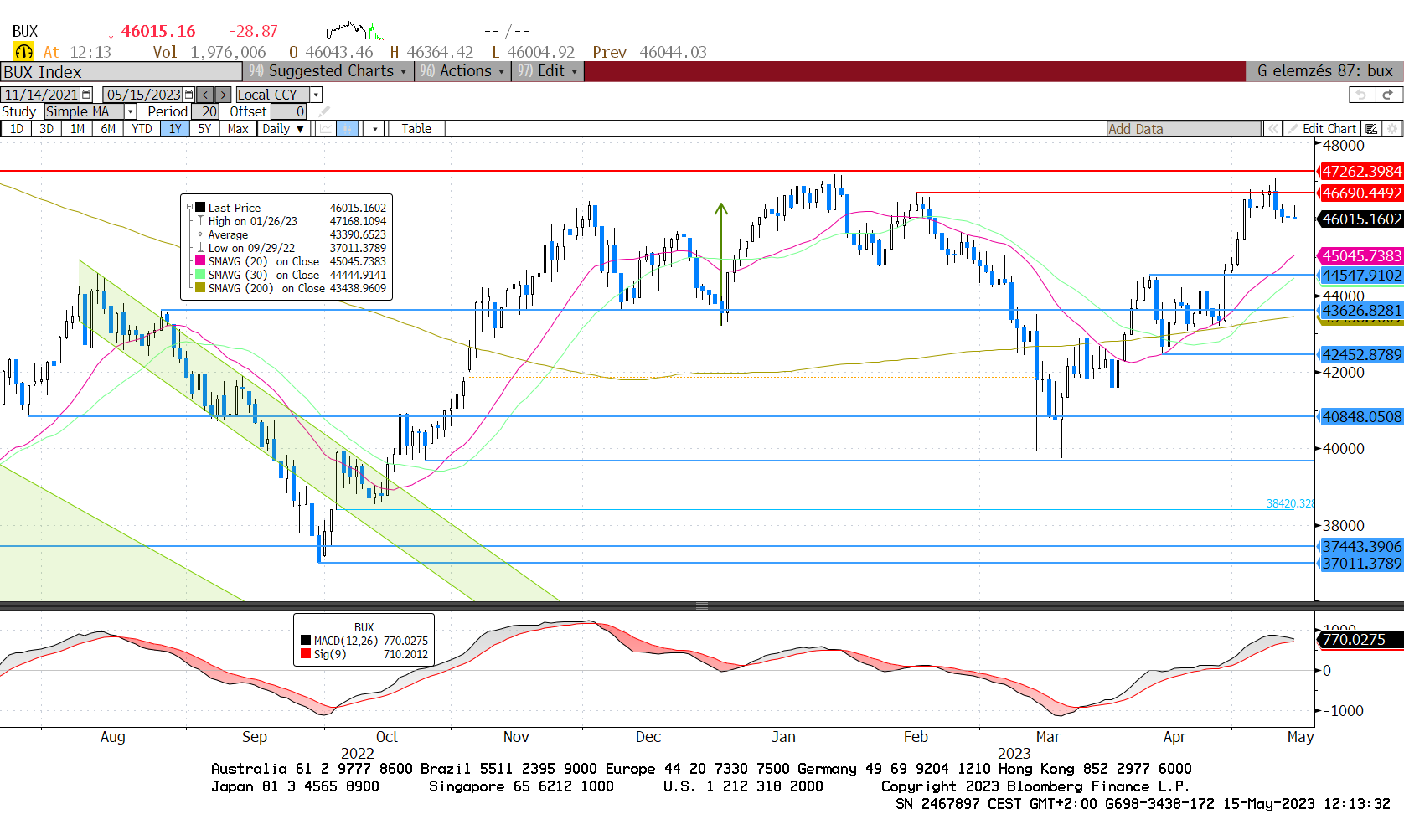This screenshot has width=1404, height=840.
Task: Open the Actions menu
Action: [463, 71]
